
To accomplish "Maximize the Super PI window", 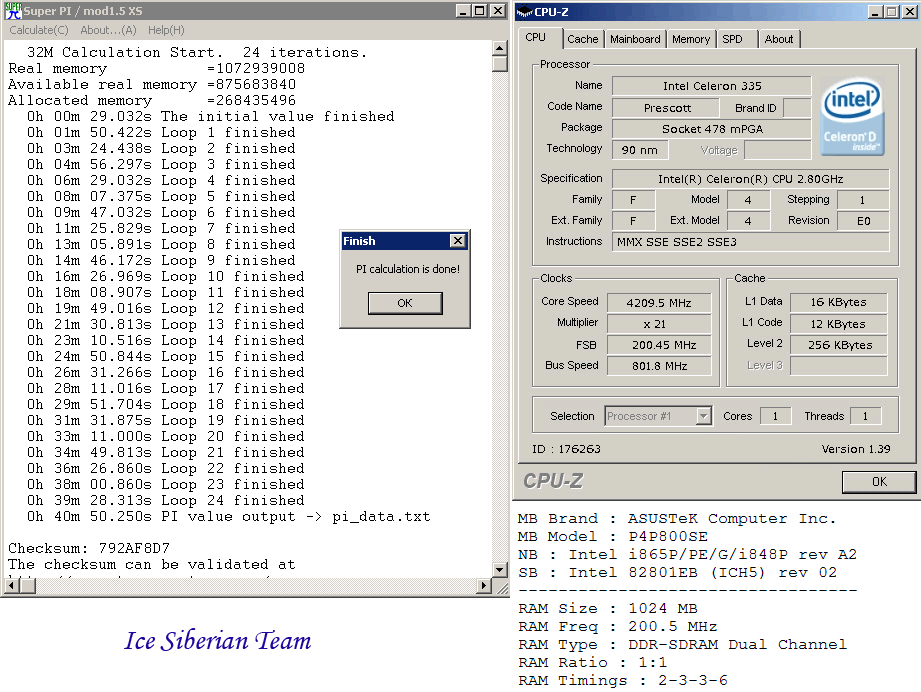I will 480,11.
